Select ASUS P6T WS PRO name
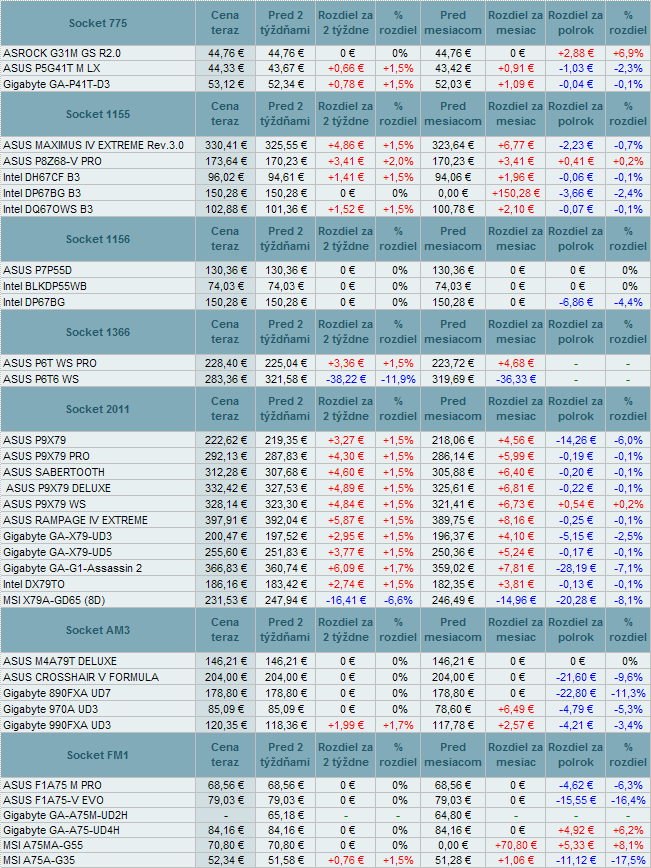Screen dimensions: 651x868 click(x=50, y=363)
